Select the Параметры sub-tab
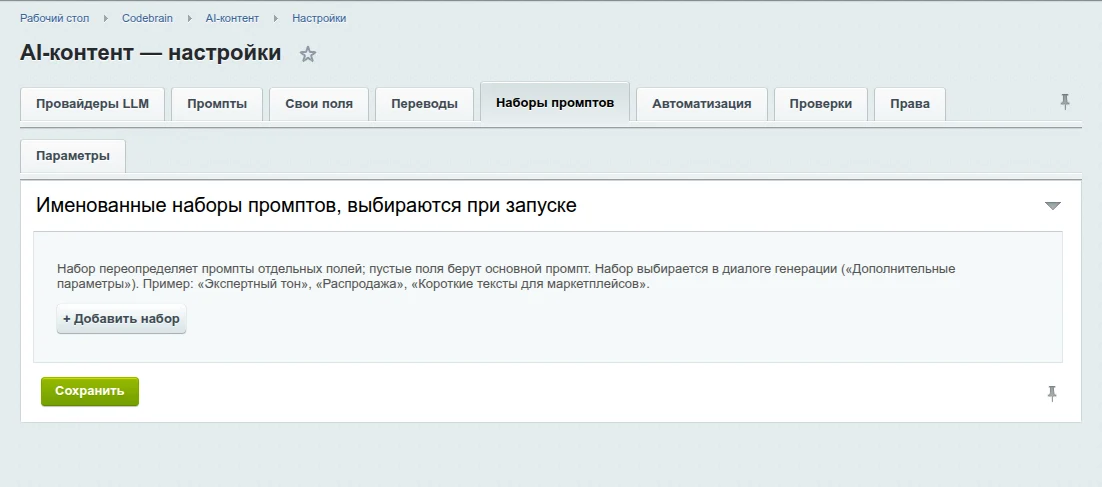Viewport: 1102px width, 487px height. point(73,156)
